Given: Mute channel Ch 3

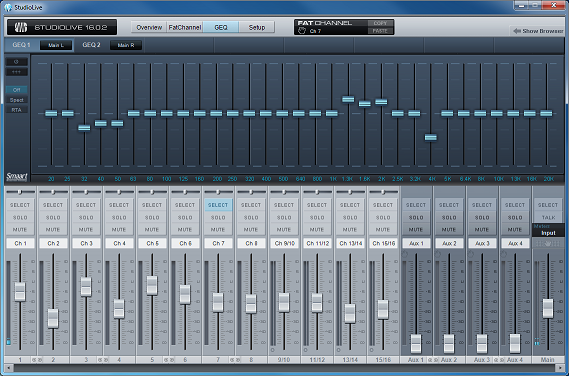Looking at the screenshot, I should [86, 229].
